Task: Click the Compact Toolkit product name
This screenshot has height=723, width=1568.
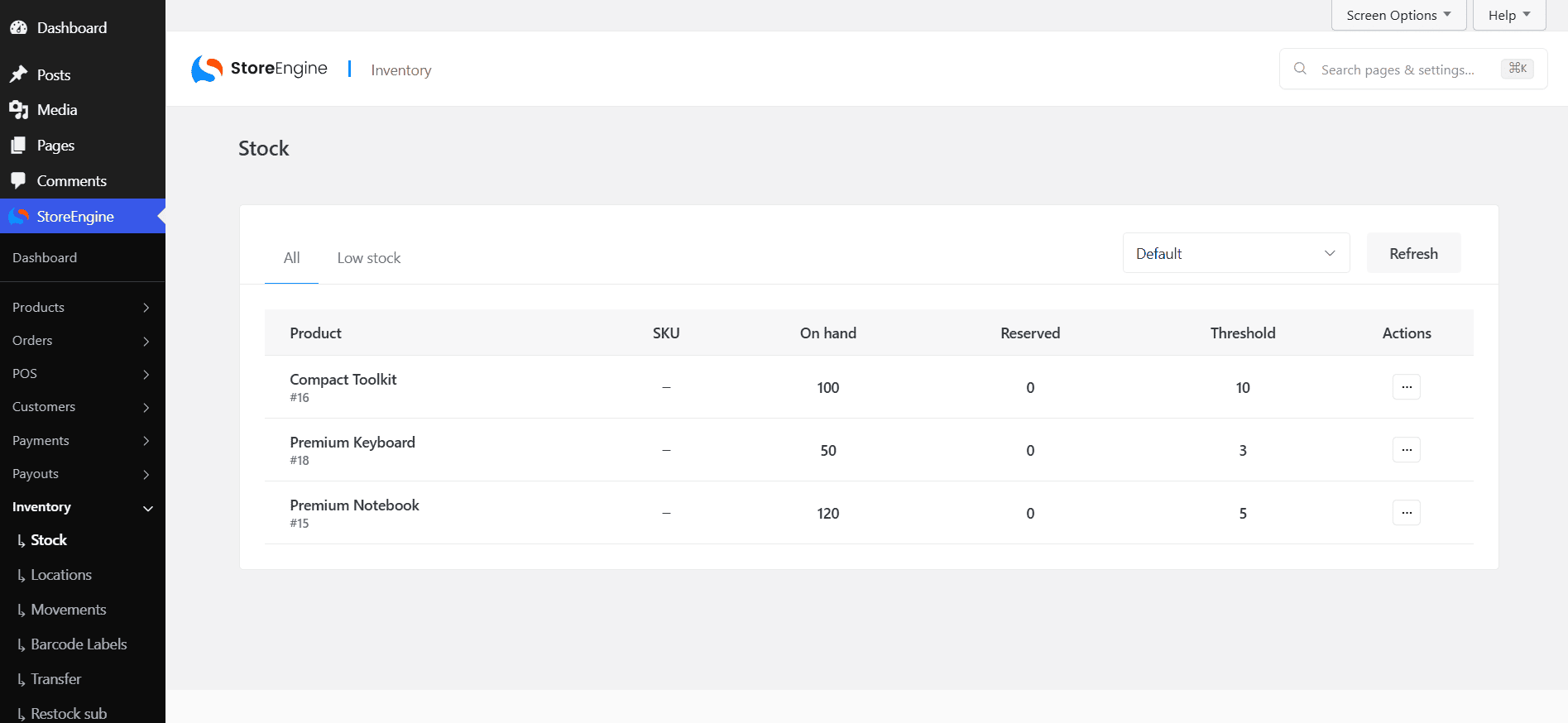Action: 343,380
